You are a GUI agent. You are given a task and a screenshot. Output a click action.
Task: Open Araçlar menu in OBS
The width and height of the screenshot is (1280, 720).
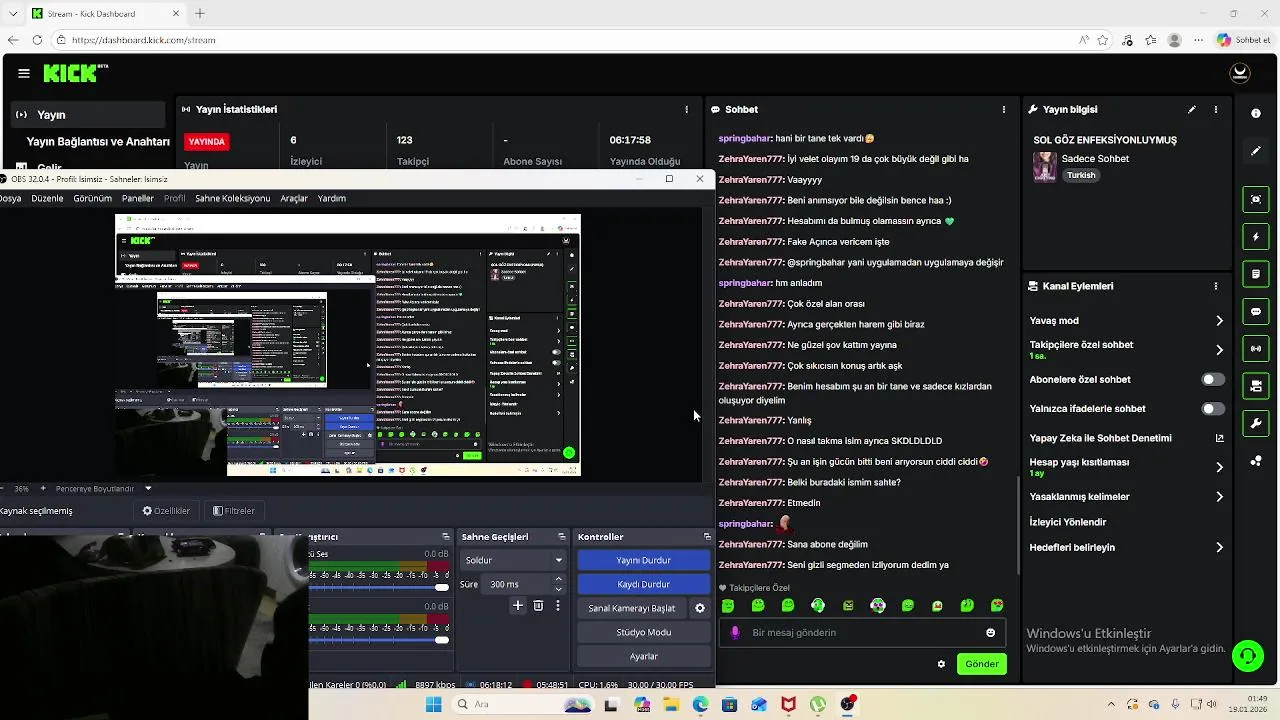point(294,198)
